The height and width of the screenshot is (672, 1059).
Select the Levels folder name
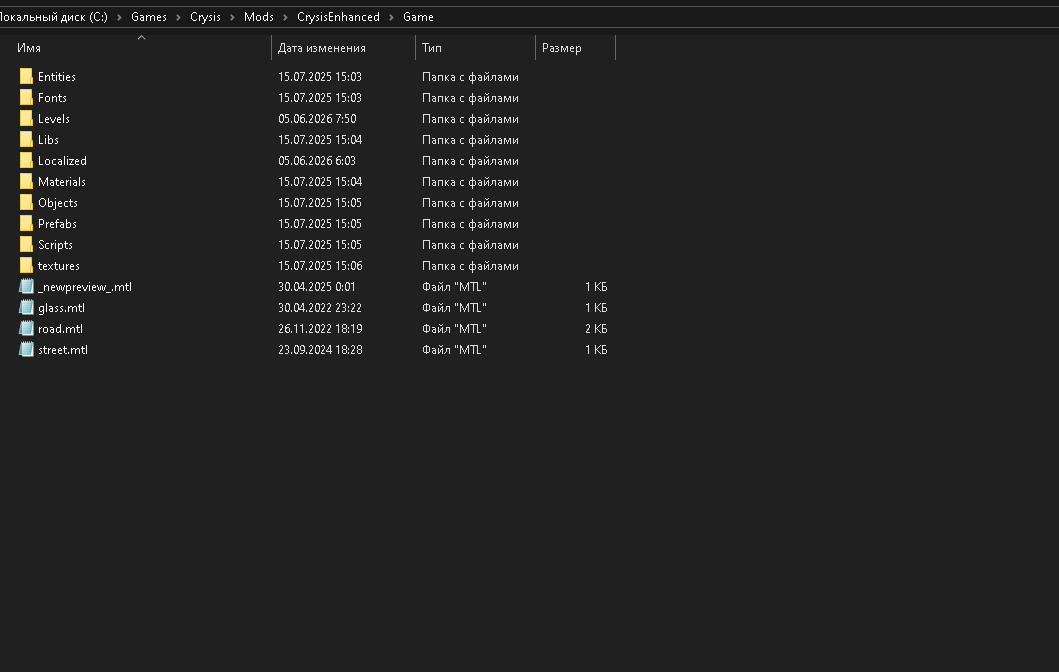pos(53,119)
